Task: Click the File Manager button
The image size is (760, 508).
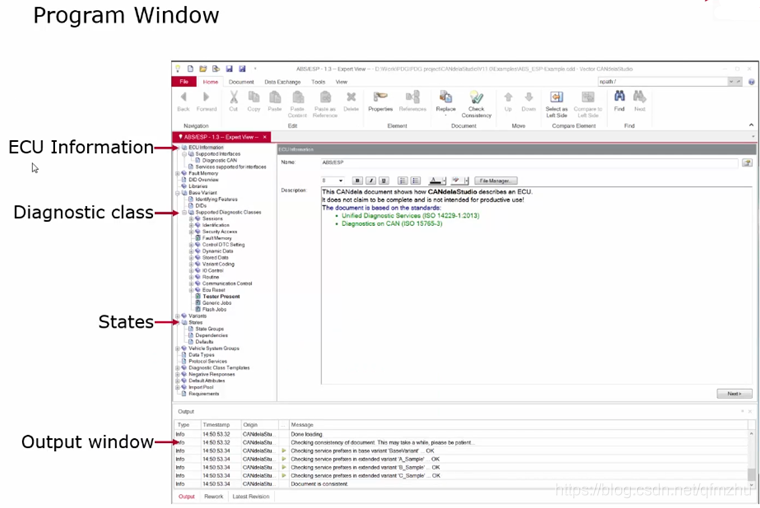Action: pyautogui.click(x=495, y=180)
